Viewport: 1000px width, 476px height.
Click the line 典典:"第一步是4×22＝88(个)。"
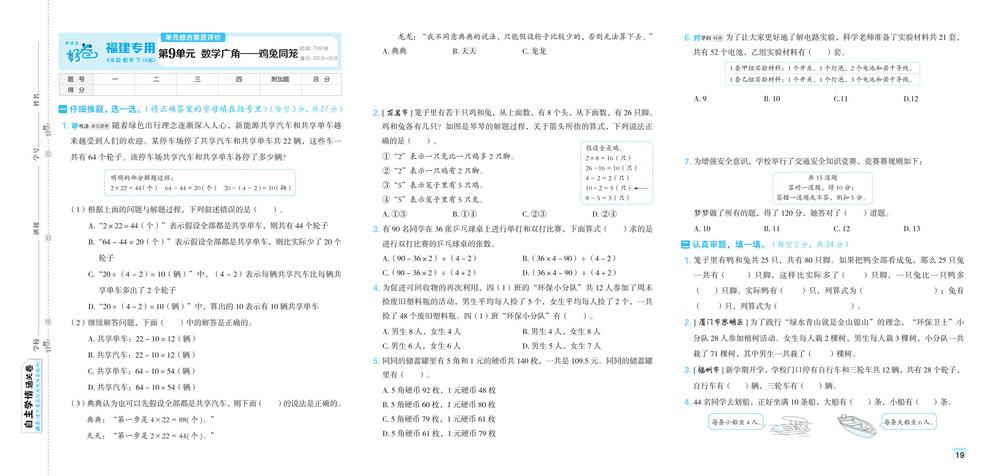151,420
